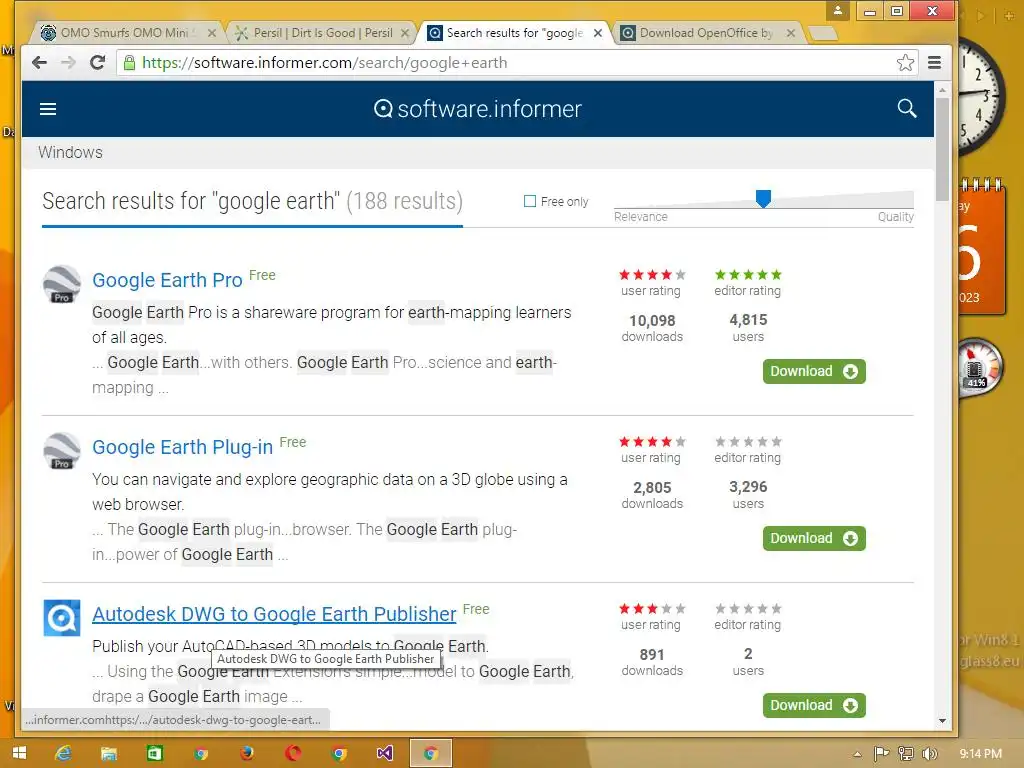1024x768 pixels.
Task: Click the volume speaker tray icon
Action: coord(929,754)
